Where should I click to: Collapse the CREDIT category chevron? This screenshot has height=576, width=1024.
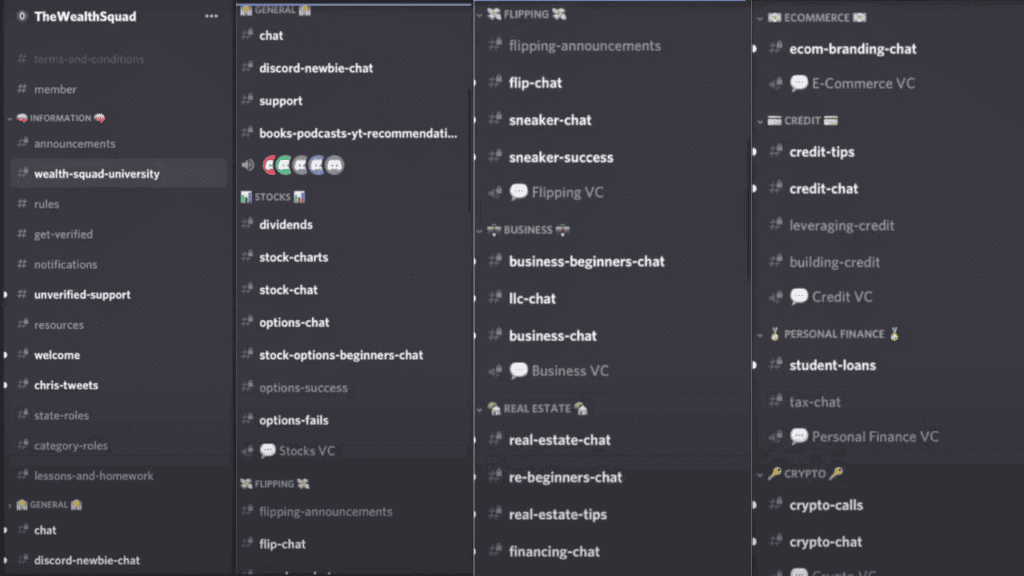click(x=760, y=121)
